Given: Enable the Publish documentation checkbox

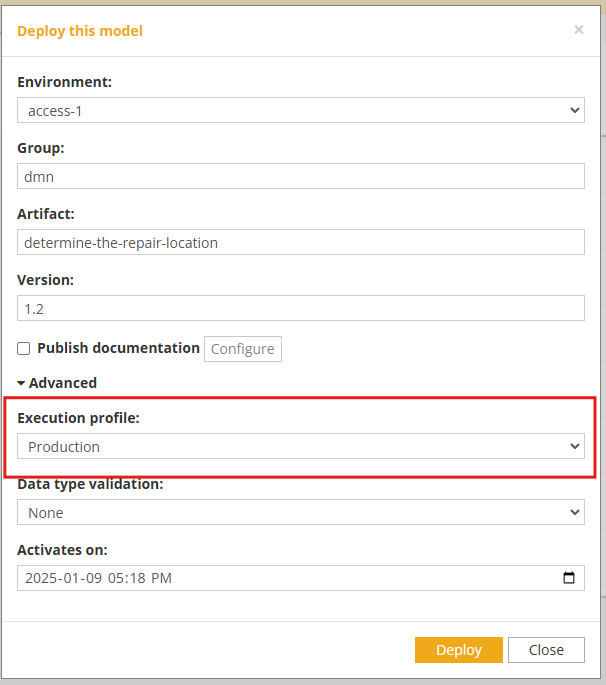Looking at the screenshot, I should (24, 349).
